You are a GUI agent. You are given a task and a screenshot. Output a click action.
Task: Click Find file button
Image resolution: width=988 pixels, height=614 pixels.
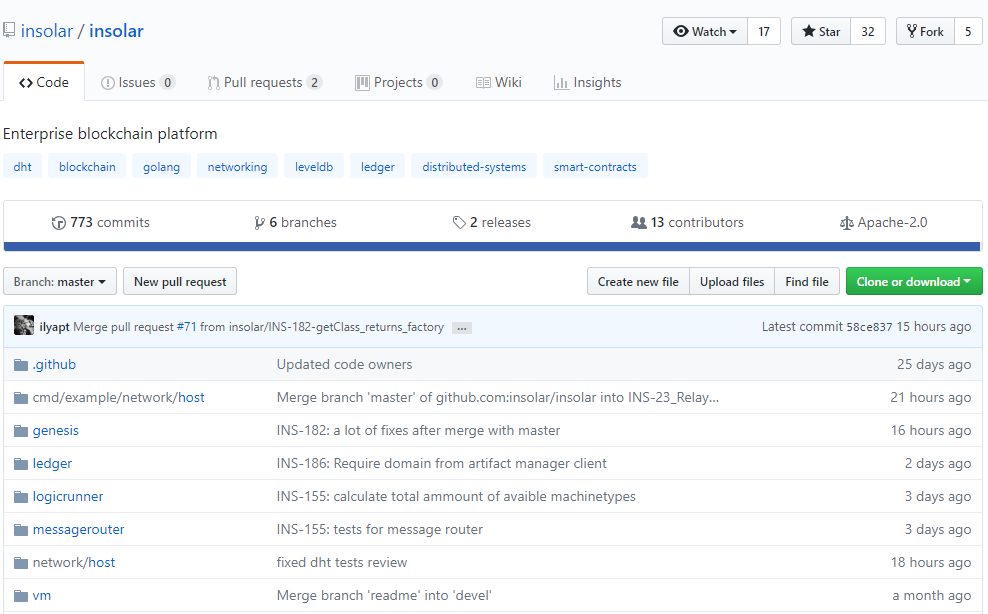point(807,282)
